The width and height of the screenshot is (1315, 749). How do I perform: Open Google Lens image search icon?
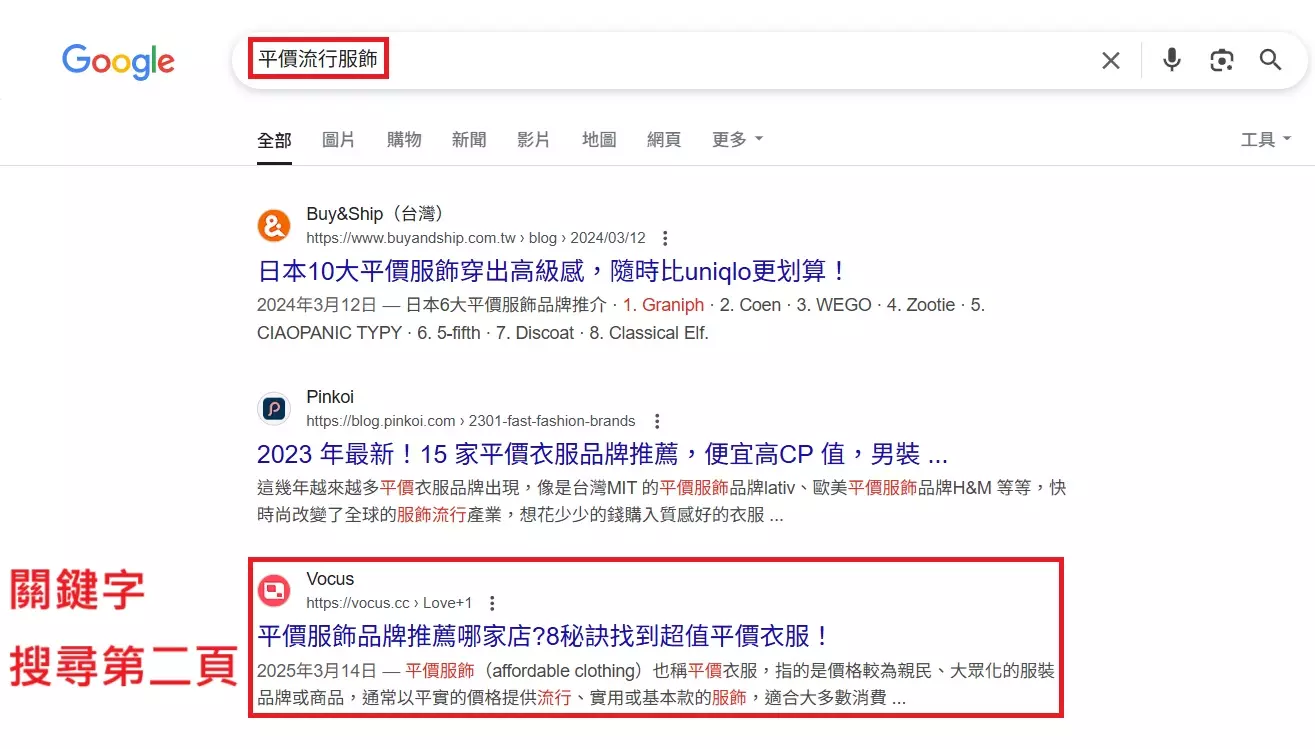click(x=1221, y=60)
